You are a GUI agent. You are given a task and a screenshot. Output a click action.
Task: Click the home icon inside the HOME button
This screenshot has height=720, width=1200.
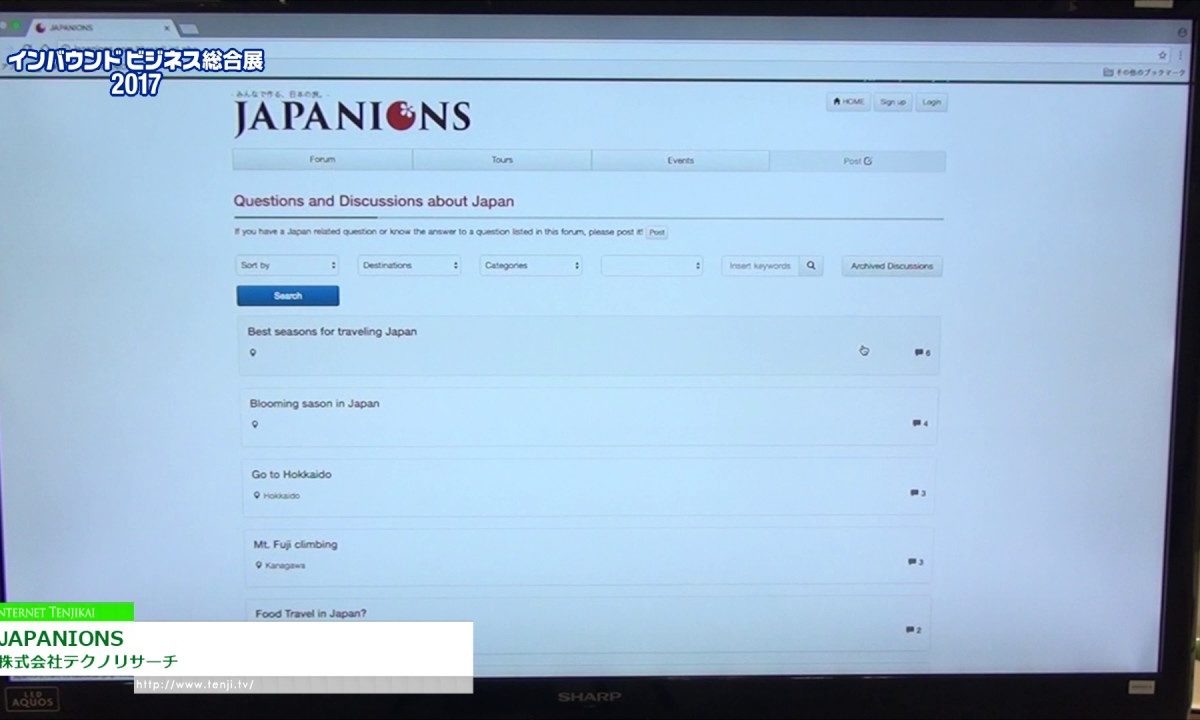836,101
